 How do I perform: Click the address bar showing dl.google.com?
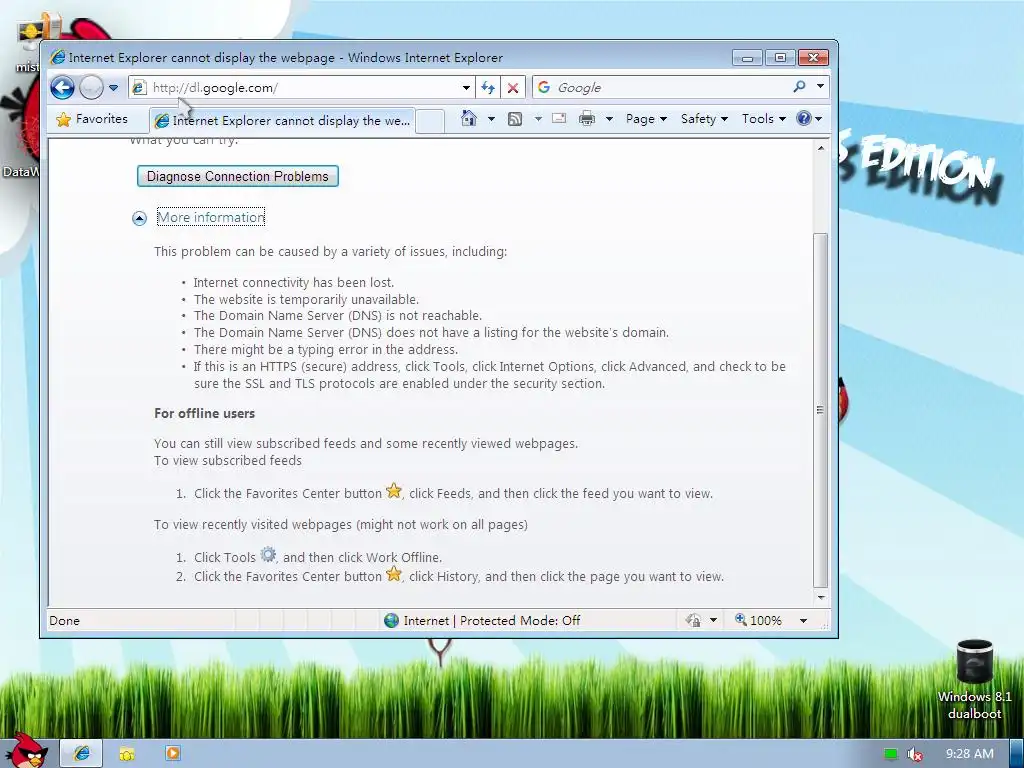(x=304, y=88)
